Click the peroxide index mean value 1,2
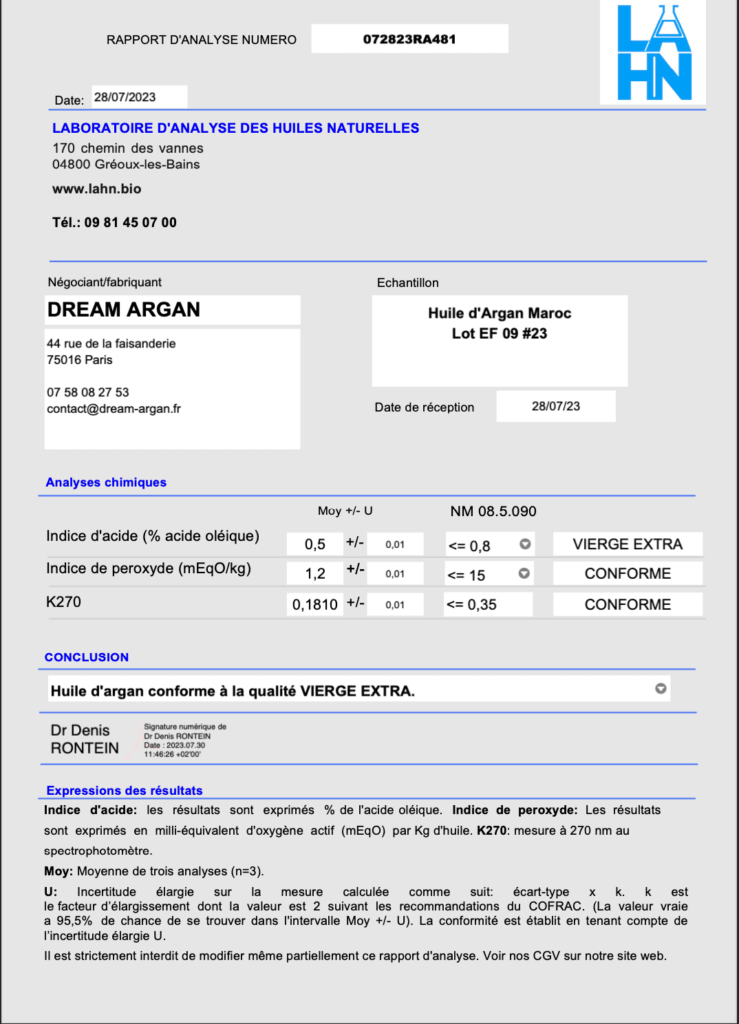 coord(315,574)
